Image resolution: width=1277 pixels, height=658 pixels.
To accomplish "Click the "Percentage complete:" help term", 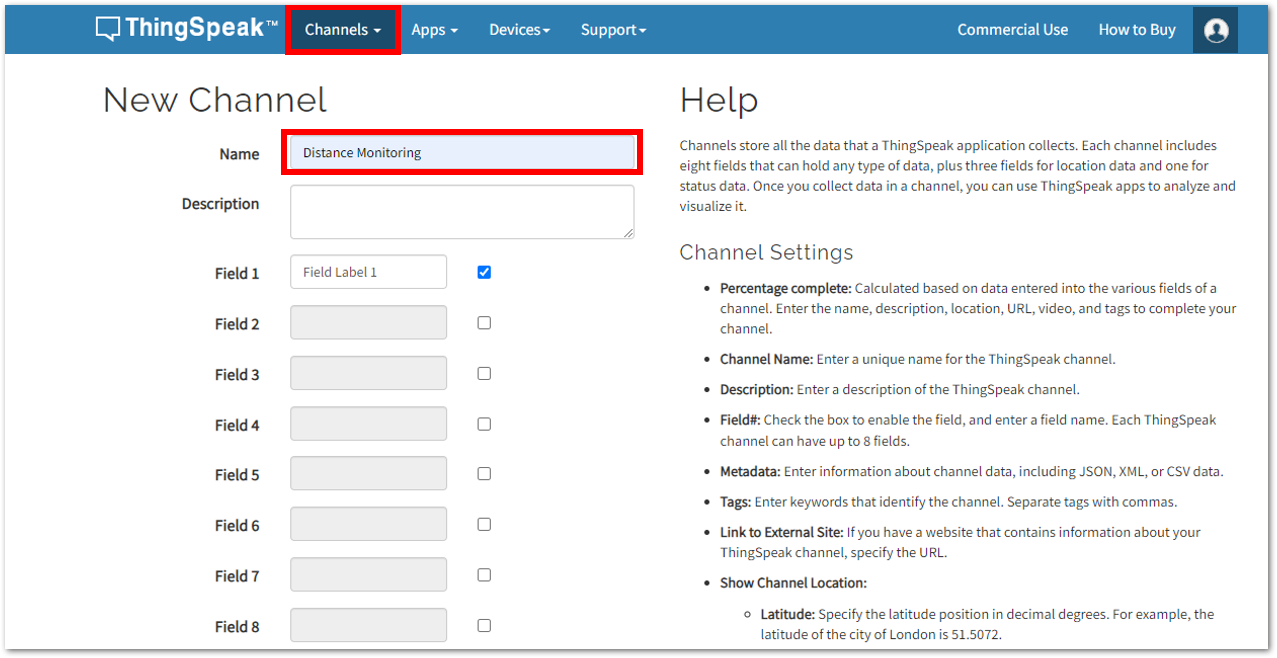I will (x=785, y=288).
